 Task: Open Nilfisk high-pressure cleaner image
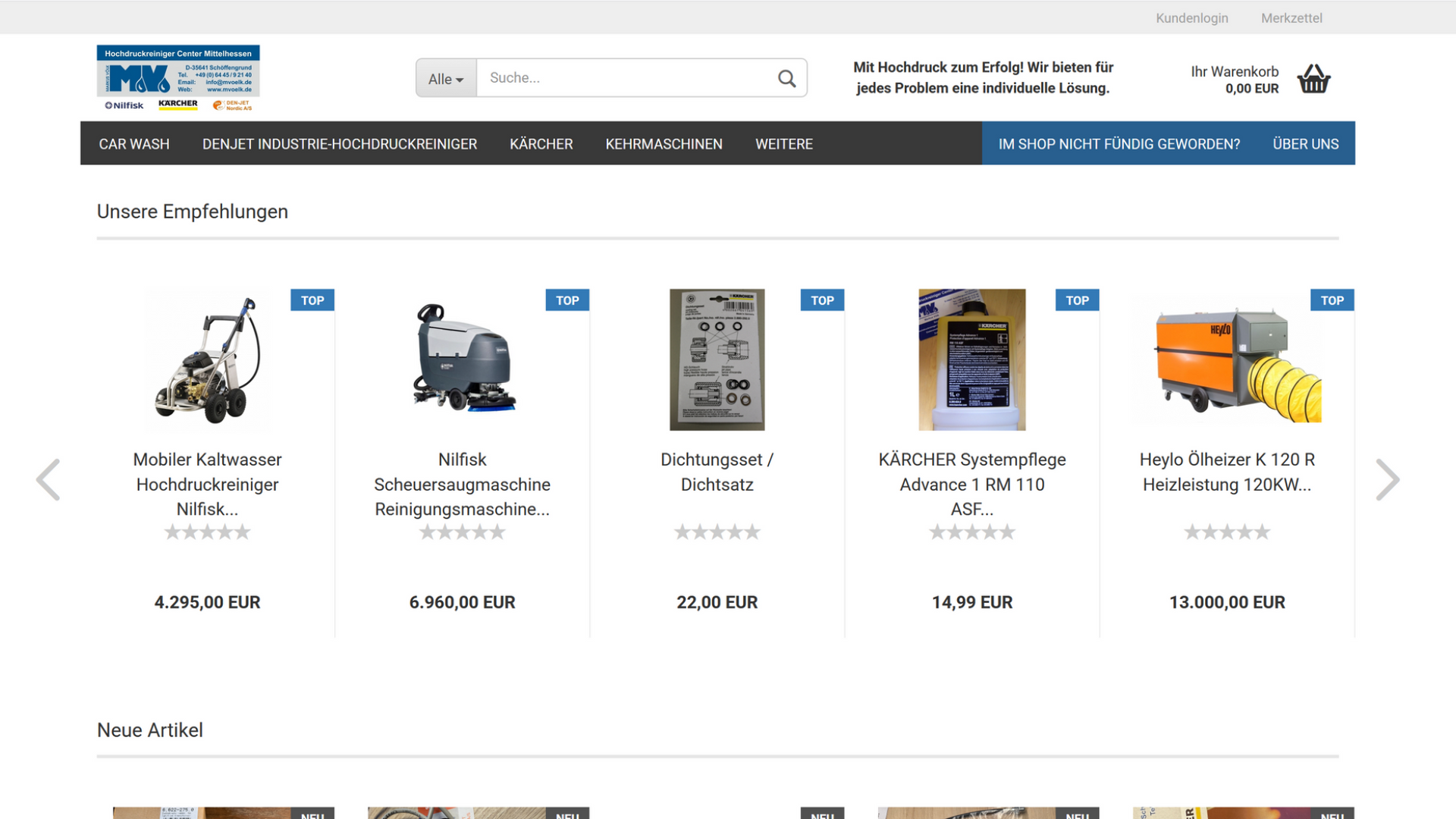coord(208,359)
